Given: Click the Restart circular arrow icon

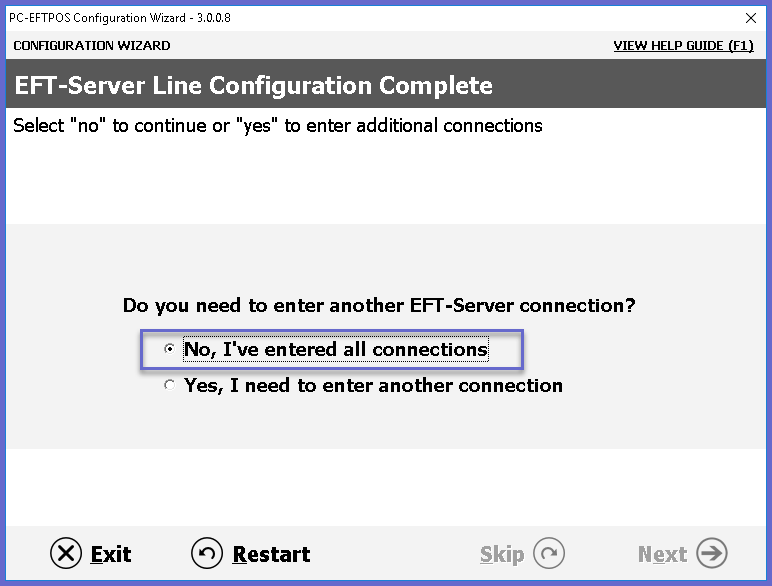Looking at the screenshot, I should click(x=207, y=553).
